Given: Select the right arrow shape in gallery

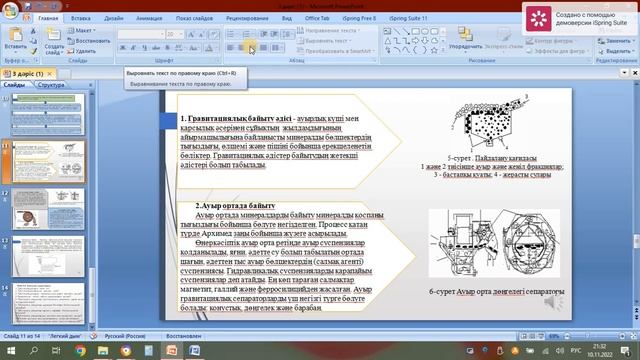Looking at the screenshot, I should (x=416, y=41).
